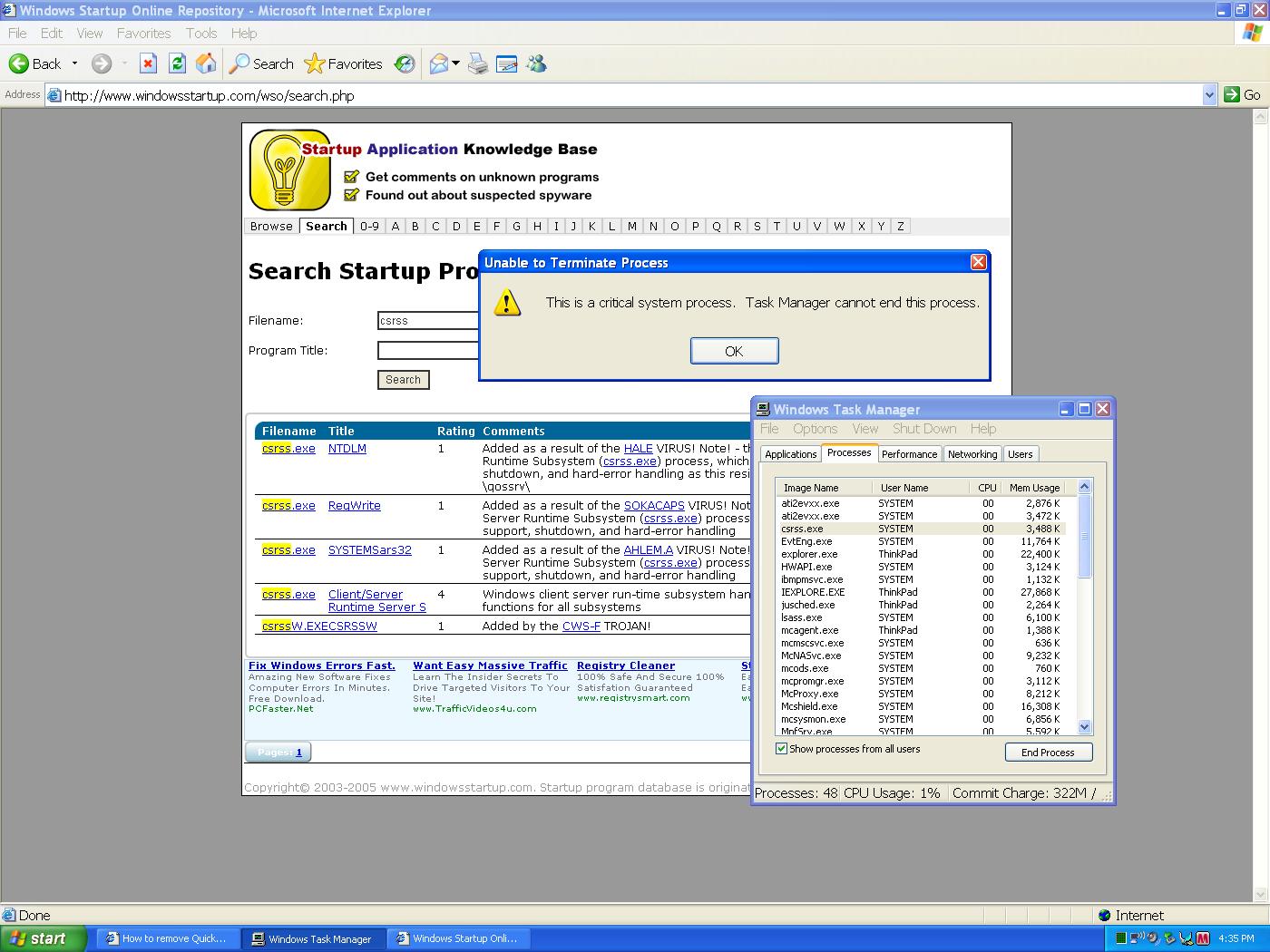The width and height of the screenshot is (1270, 952).
Task: Click the green Go arrow button
Action: 1232,94
